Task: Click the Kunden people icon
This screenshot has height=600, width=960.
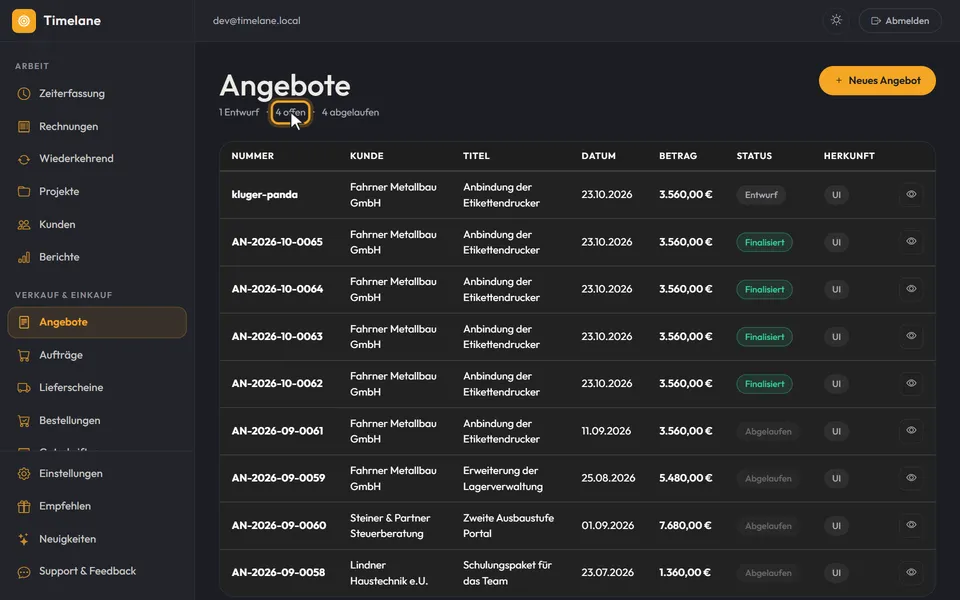Action: pos(24,225)
